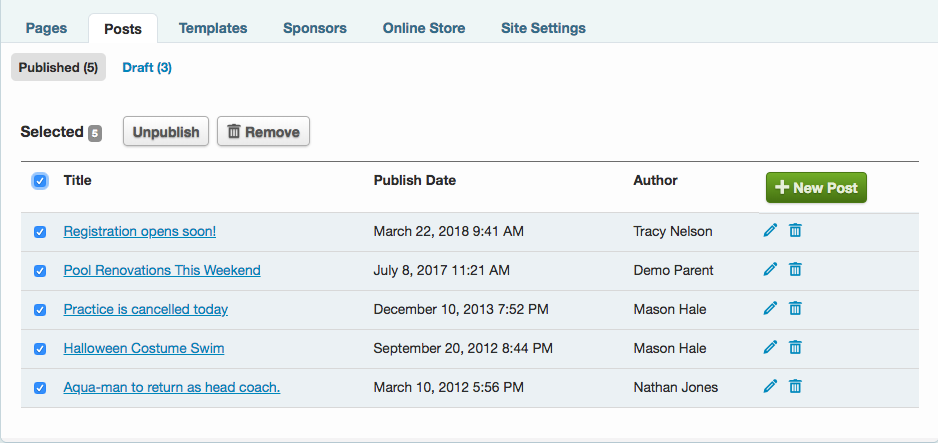
Task: Toggle checkbox beside Practice is cancelled today
Action: click(40, 310)
